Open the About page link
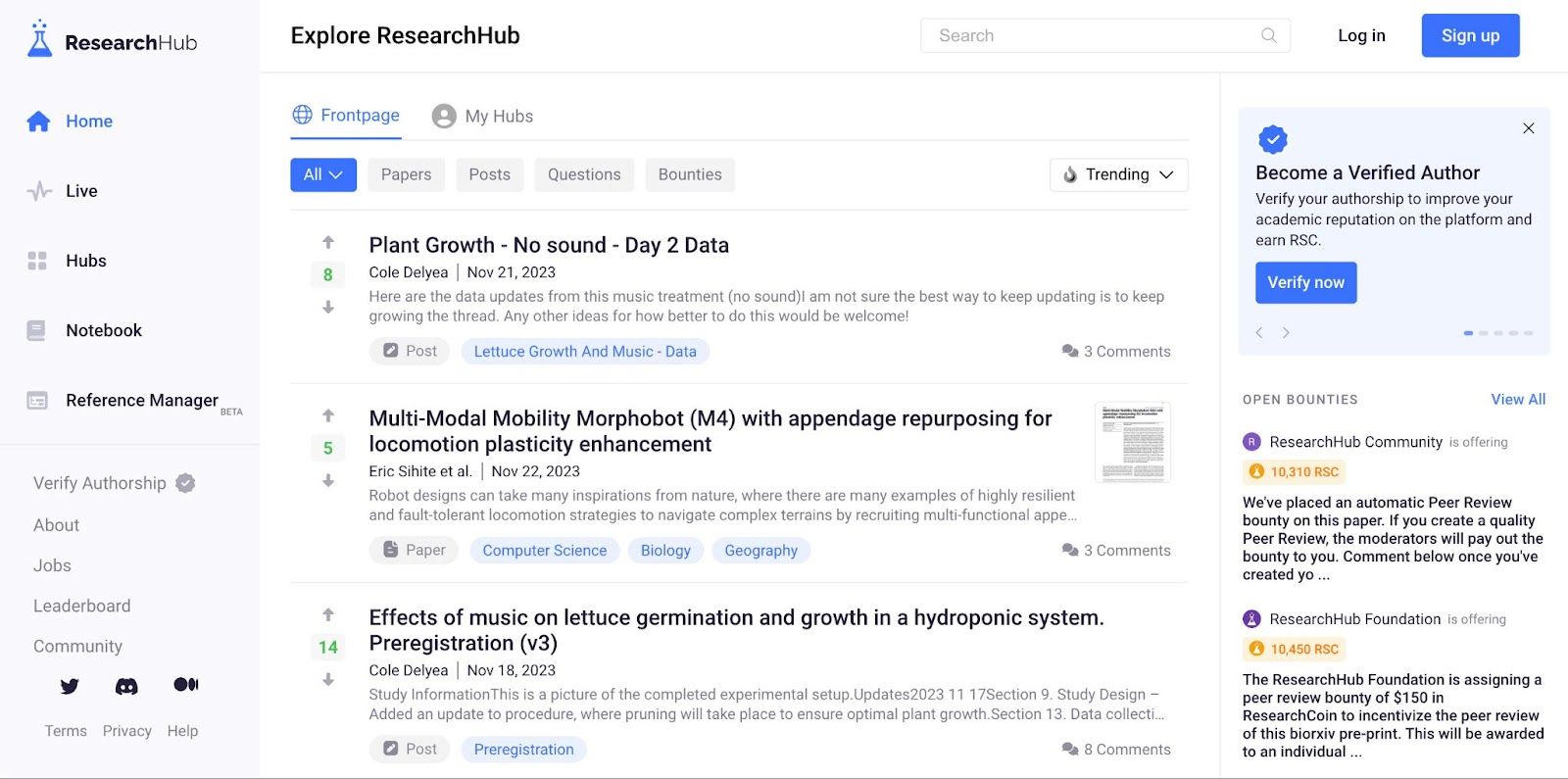Screen dimensions: 1568x779 tap(56, 525)
